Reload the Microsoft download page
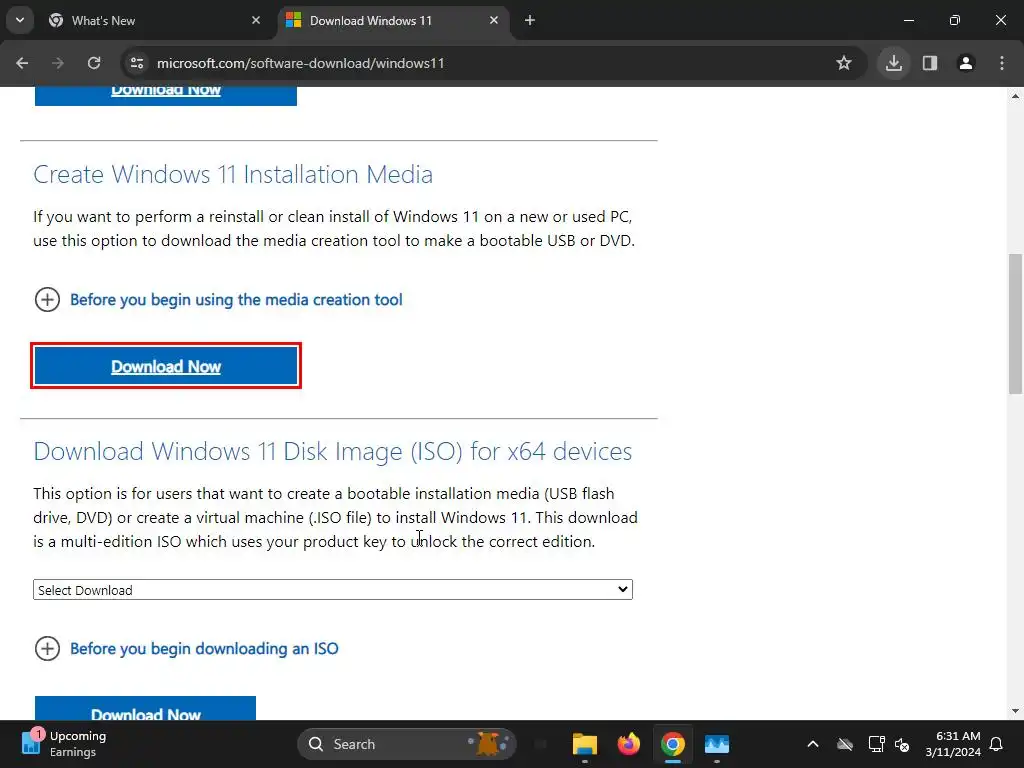This screenshot has width=1024, height=768. (x=94, y=63)
